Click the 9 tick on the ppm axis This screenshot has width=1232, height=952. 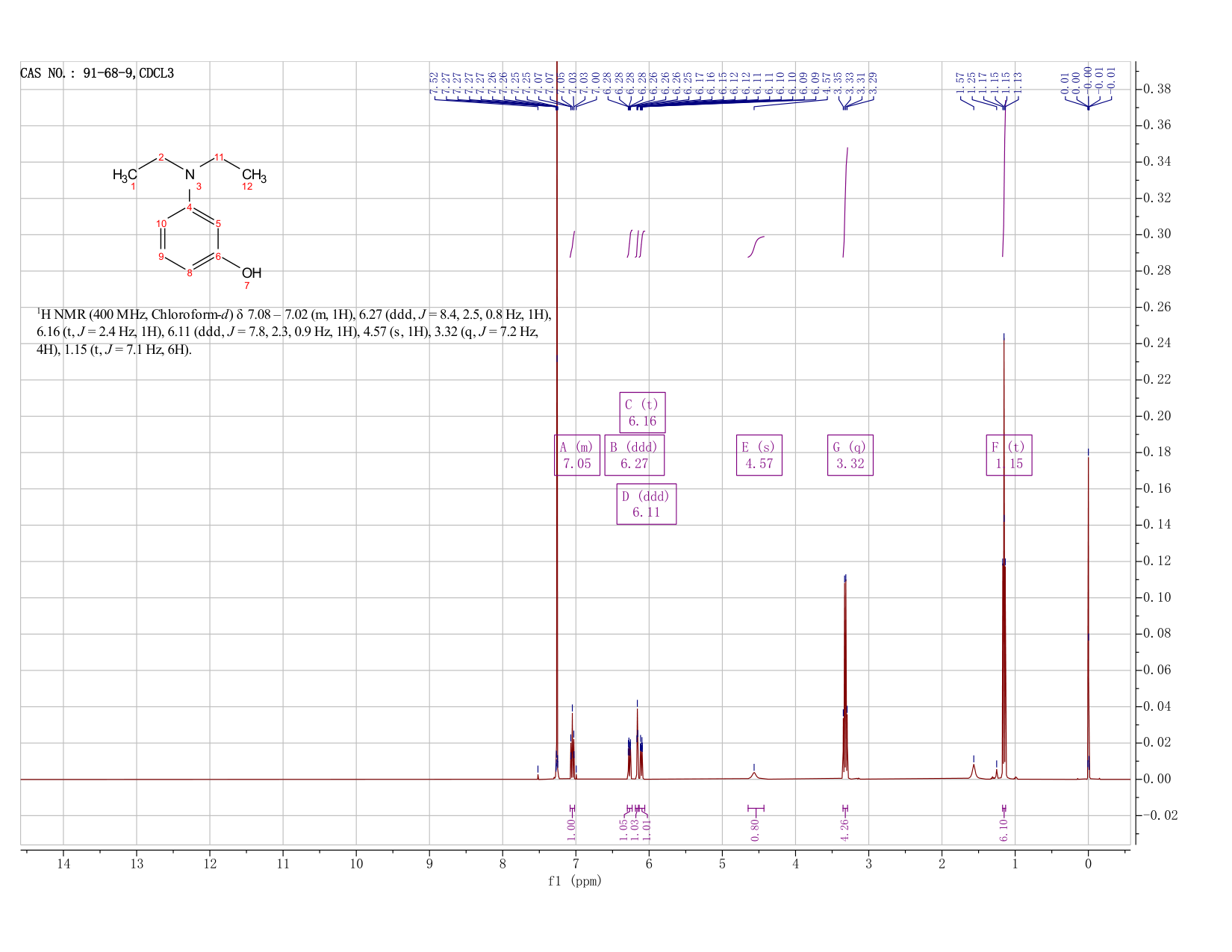pos(429,864)
